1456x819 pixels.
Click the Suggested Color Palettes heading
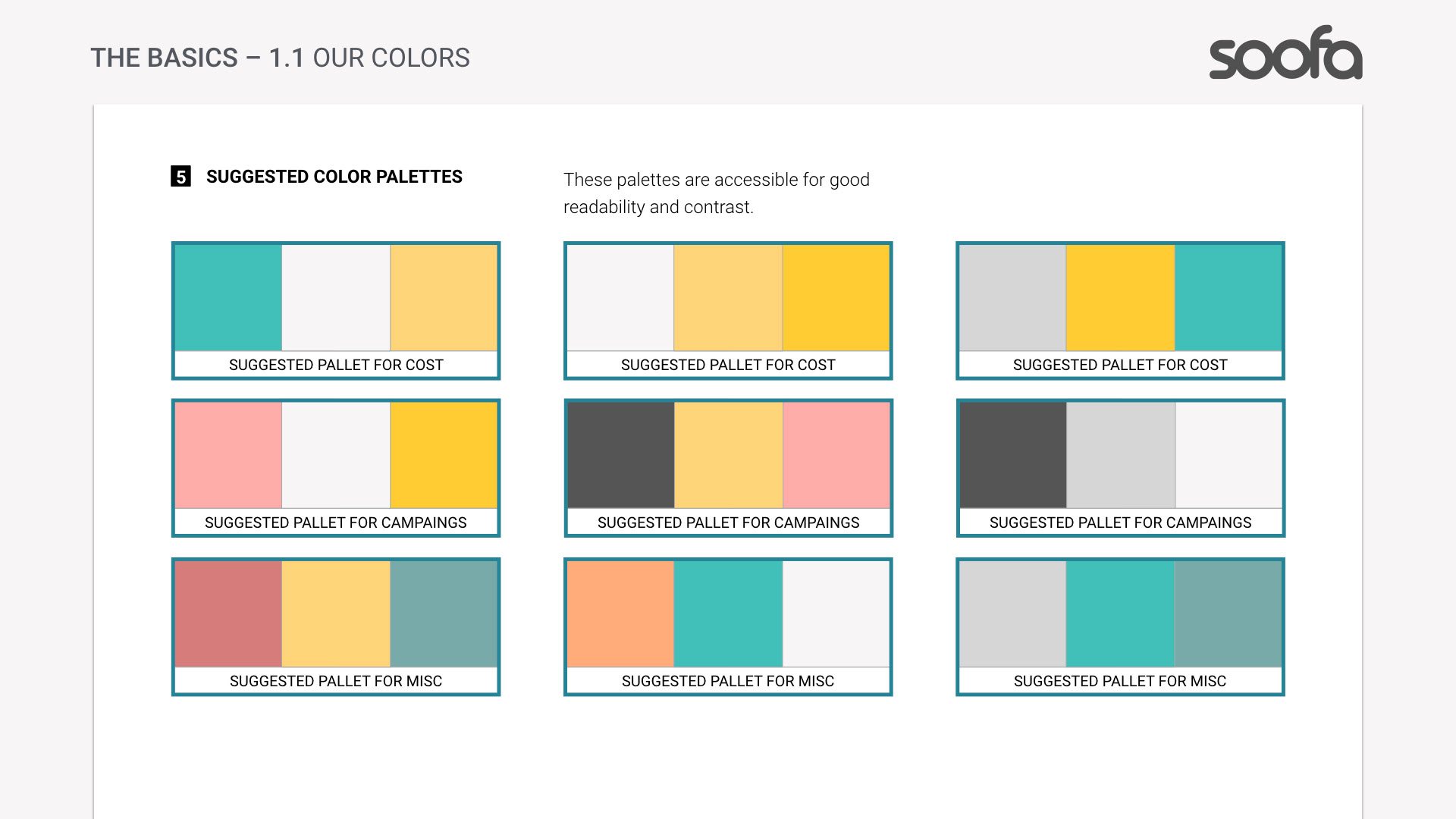(334, 177)
